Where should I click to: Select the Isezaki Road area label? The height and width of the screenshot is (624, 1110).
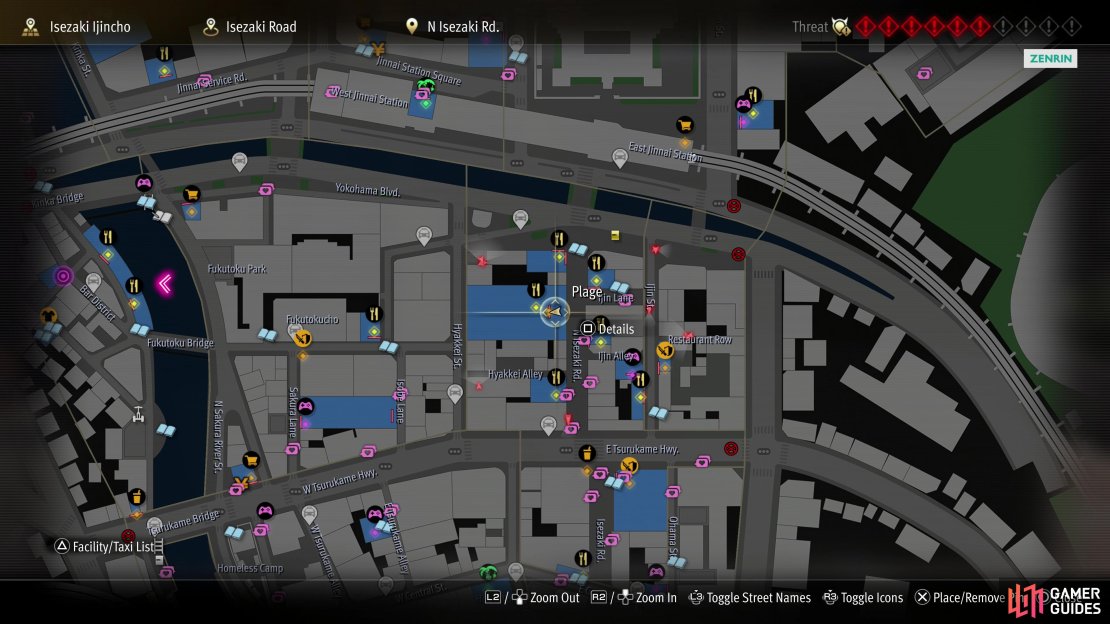[261, 27]
